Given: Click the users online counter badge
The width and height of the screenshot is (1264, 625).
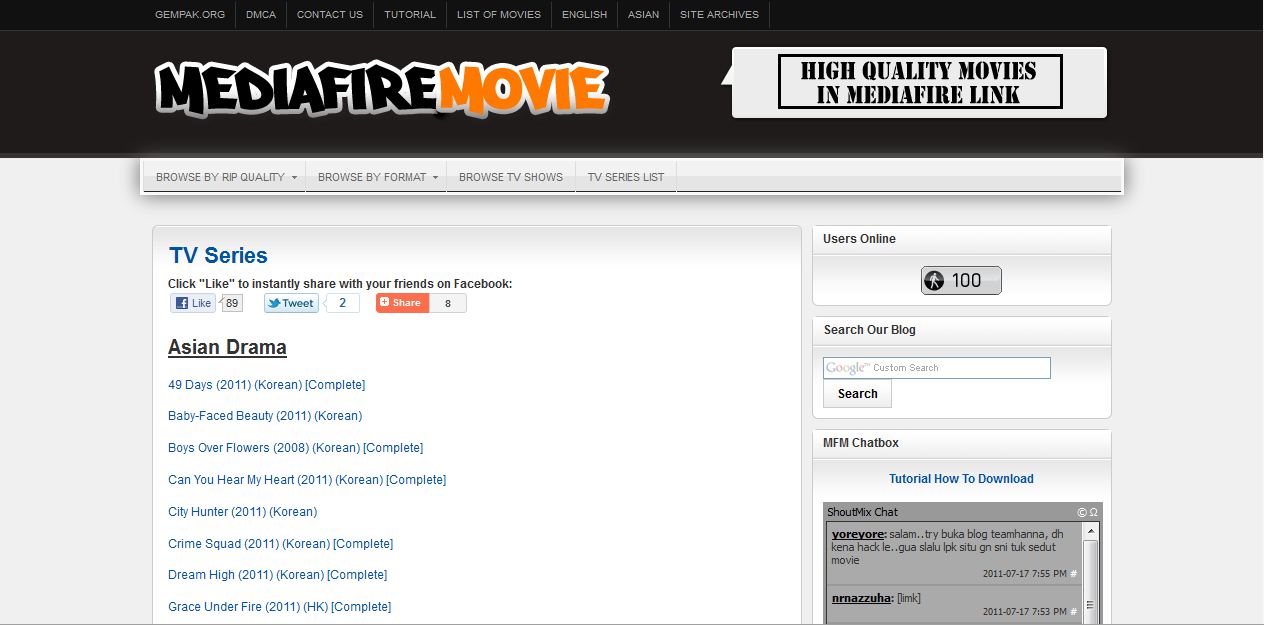Looking at the screenshot, I should [x=961, y=281].
